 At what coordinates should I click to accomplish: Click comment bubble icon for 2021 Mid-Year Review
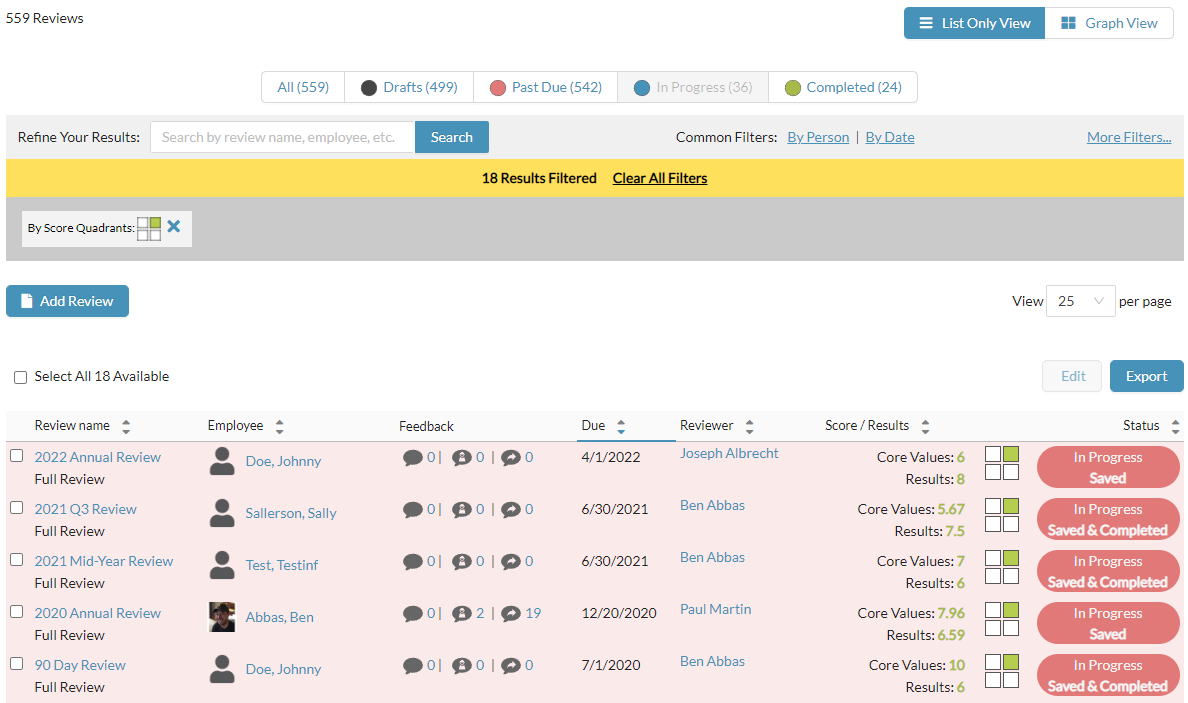(x=412, y=561)
